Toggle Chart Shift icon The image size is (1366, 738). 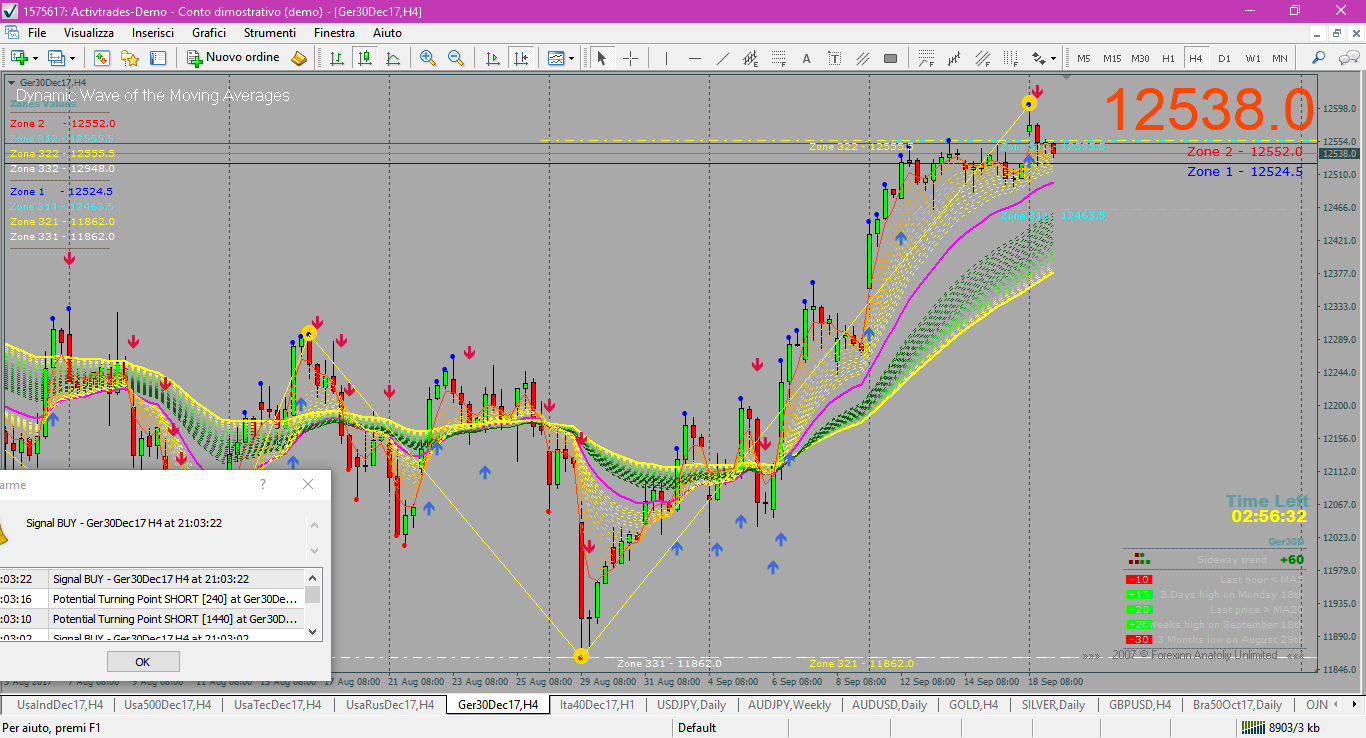point(520,58)
